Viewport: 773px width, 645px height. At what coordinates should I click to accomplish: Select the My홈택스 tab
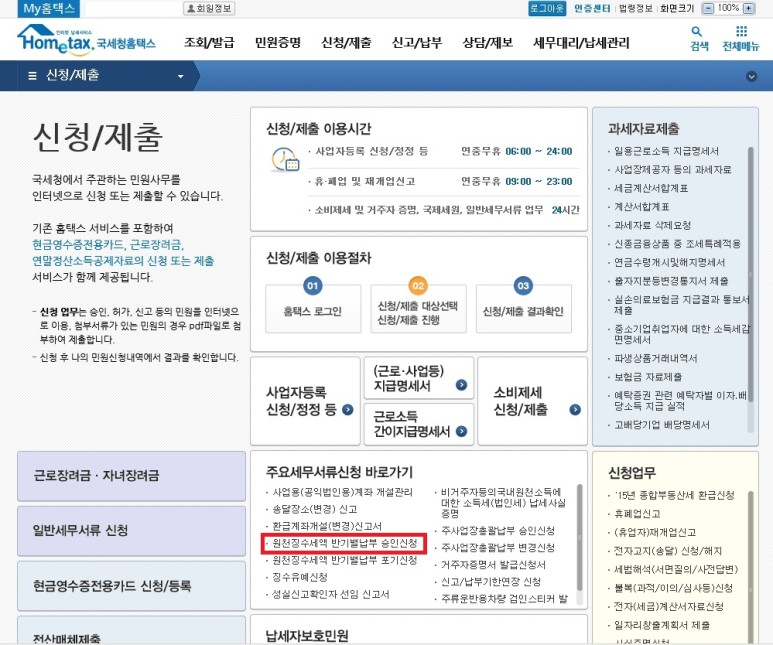(48, 8)
